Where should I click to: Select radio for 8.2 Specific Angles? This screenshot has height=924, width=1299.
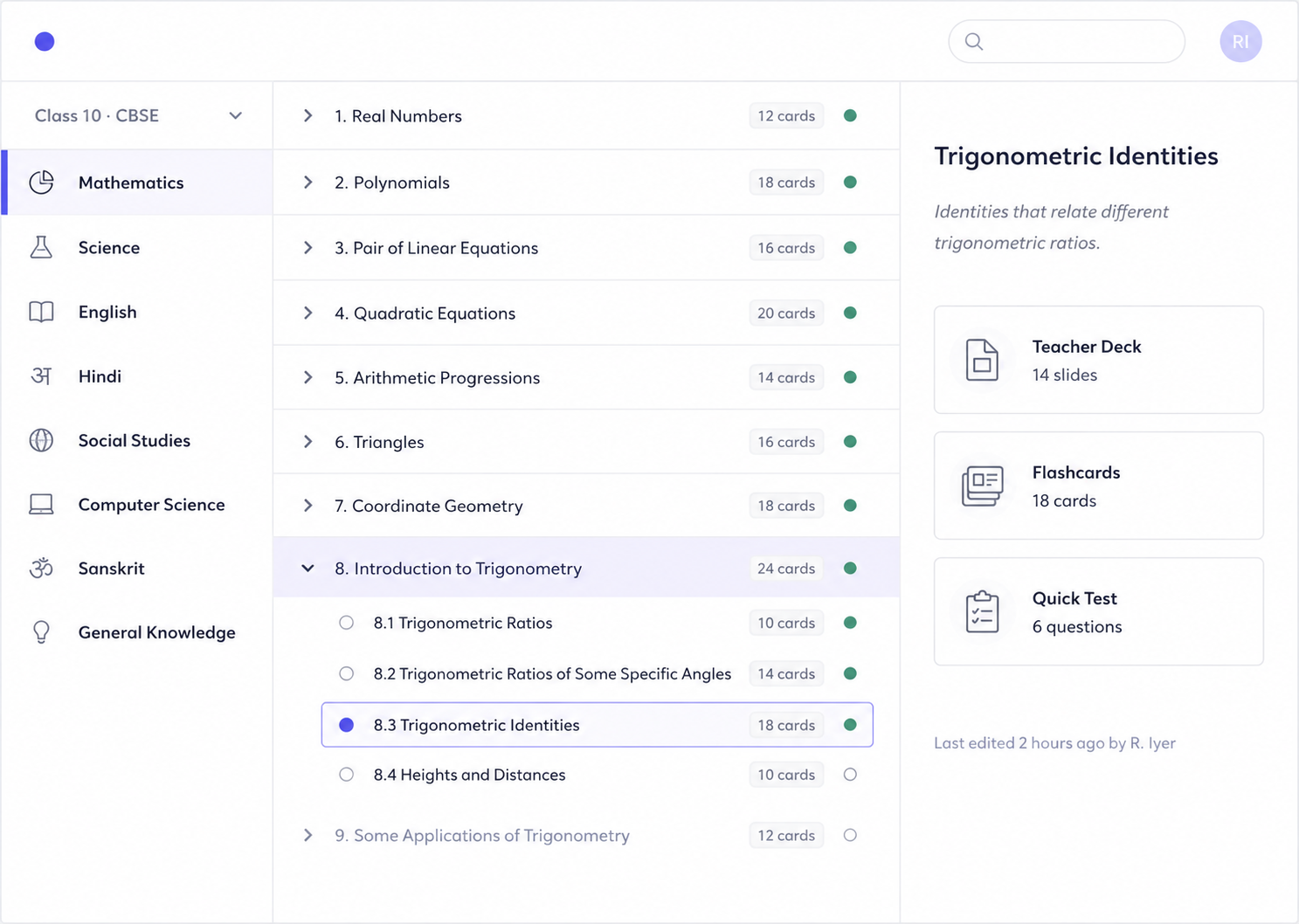pos(347,673)
